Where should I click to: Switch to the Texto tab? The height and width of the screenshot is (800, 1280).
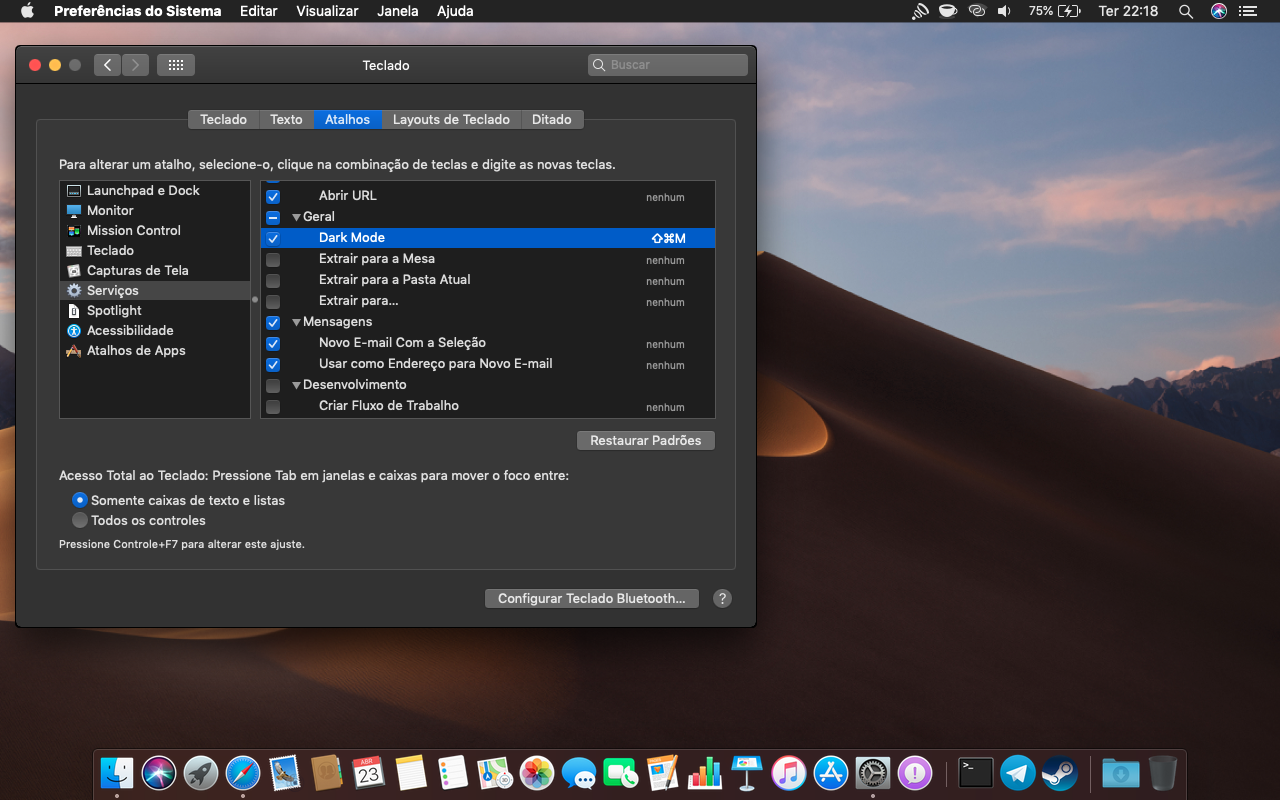286,119
